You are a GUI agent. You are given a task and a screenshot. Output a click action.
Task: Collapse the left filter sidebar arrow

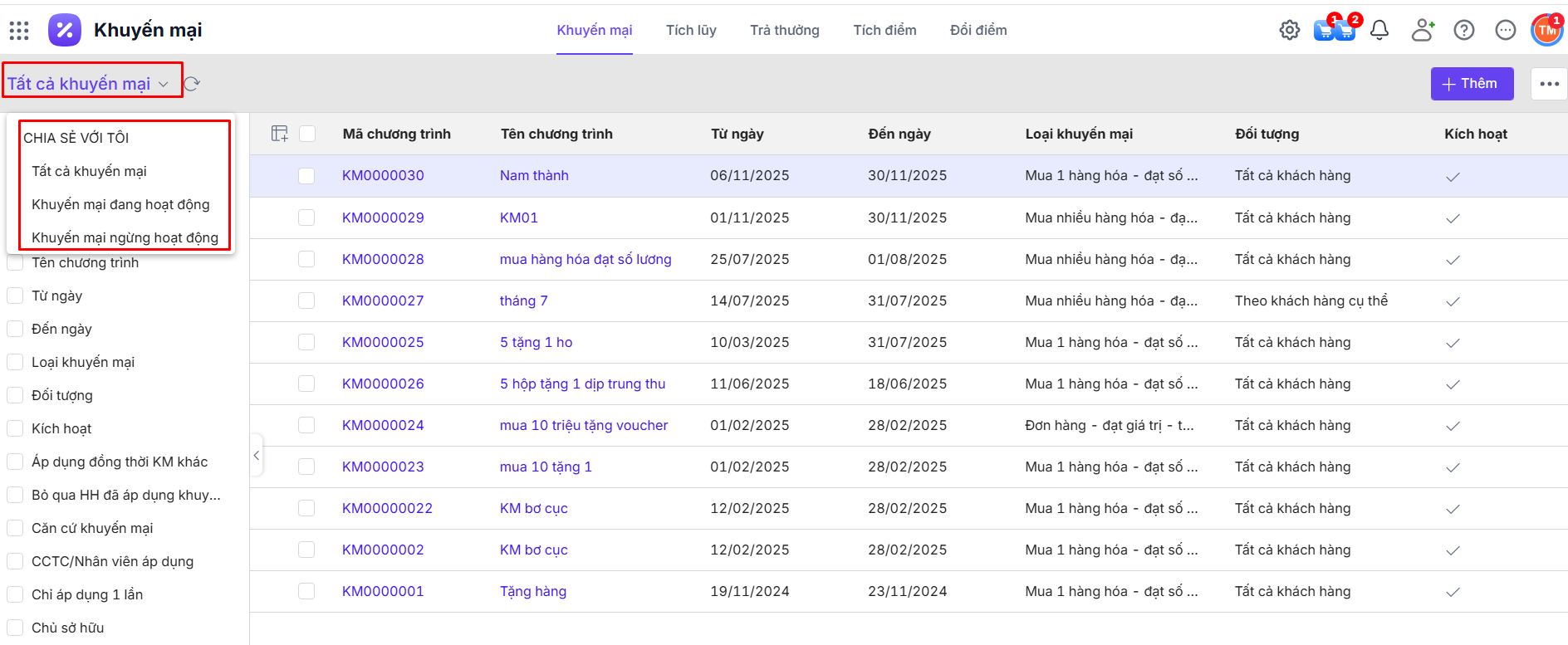coord(257,455)
